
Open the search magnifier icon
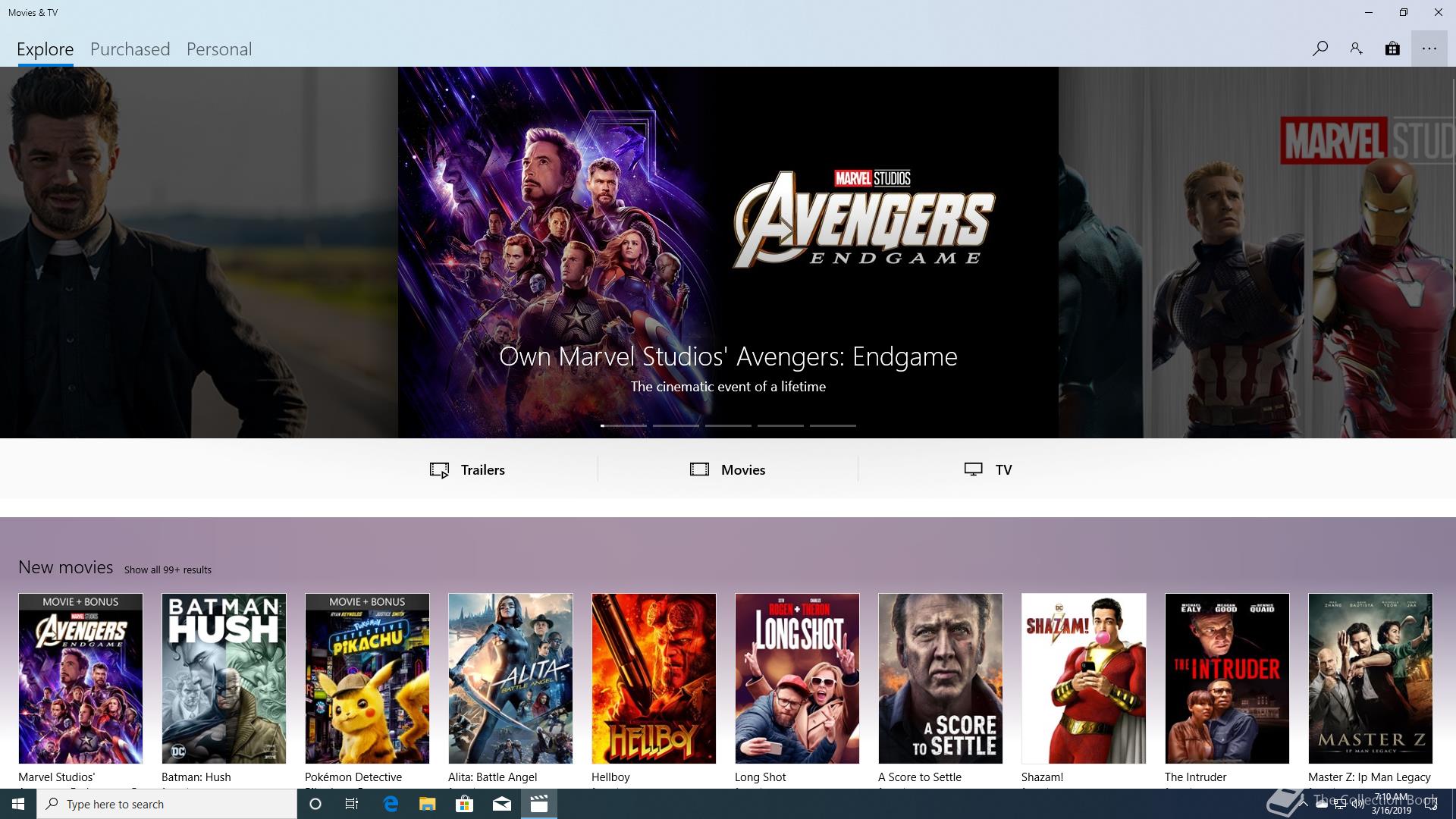click(1319, 49)
